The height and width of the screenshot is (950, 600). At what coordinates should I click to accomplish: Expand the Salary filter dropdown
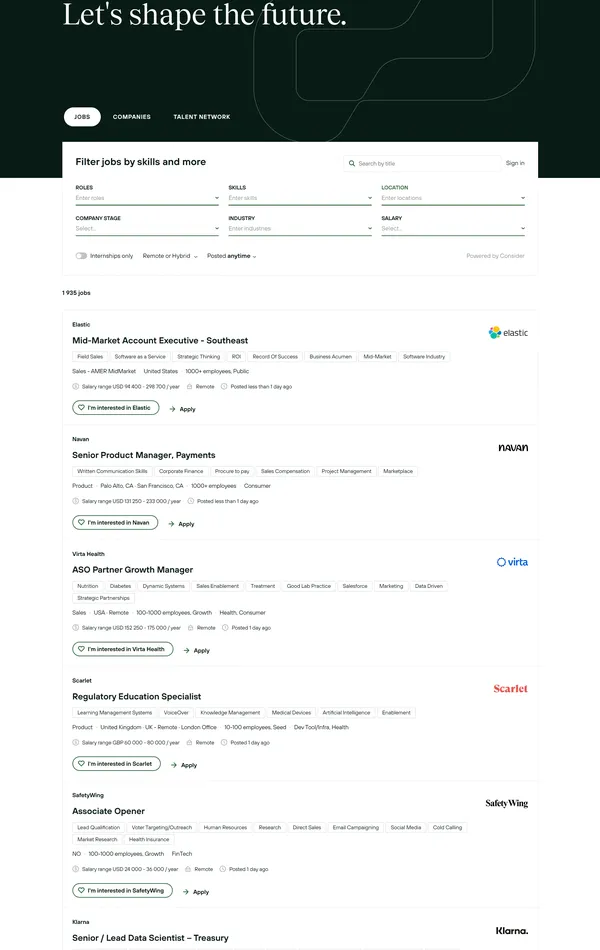tap(452, 229)
